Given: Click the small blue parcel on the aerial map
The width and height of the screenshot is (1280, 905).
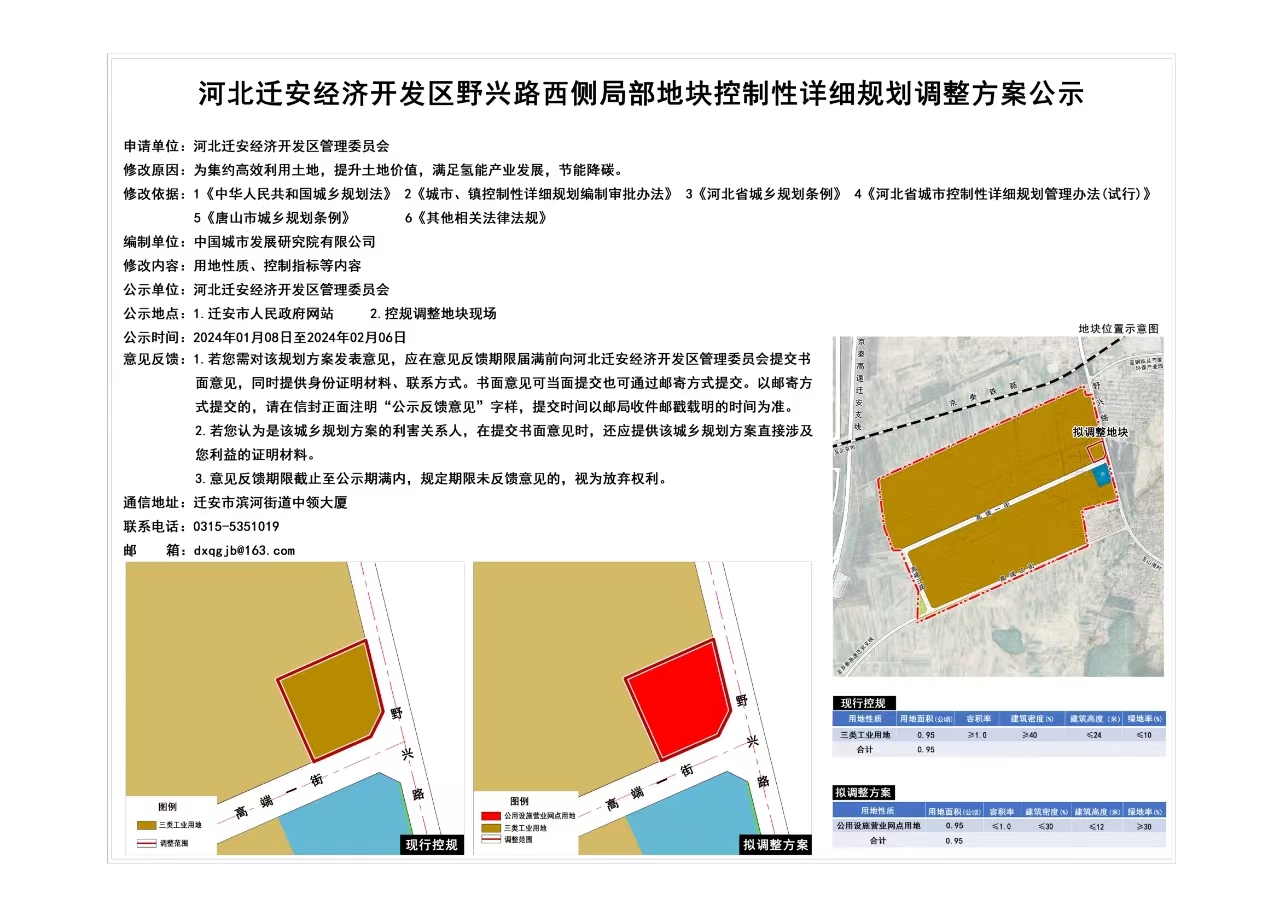Looking at the screenshot, I should (x=1101, y=476).
